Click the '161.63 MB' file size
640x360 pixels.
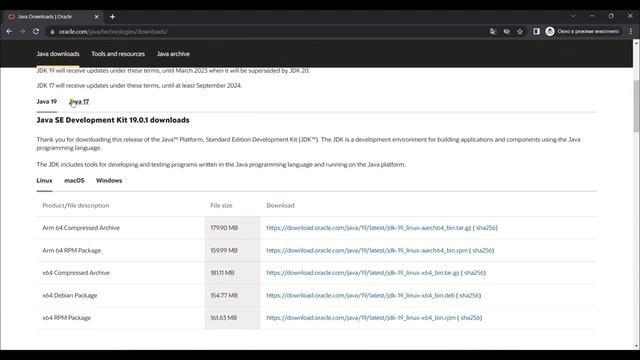tap(224, 318)
